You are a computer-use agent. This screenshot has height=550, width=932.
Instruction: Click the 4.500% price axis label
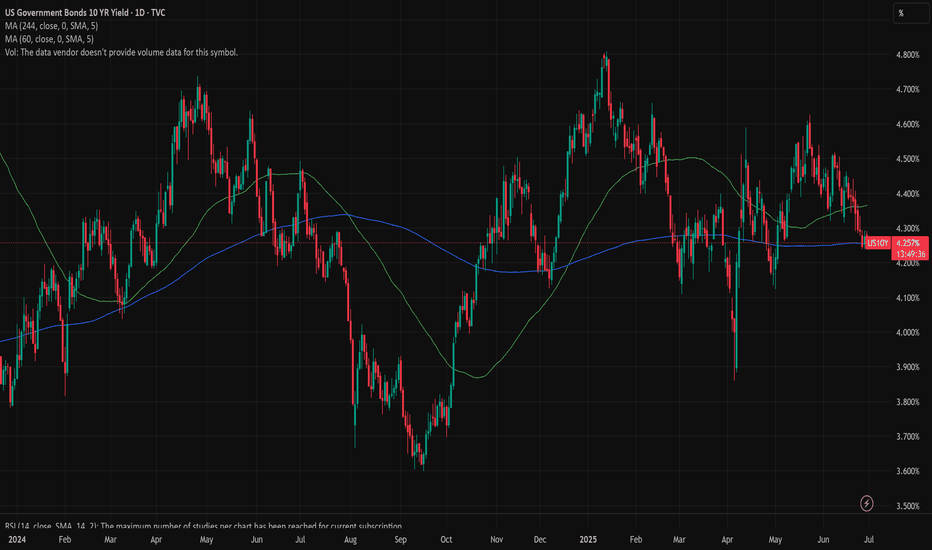click(x=908, y=159)
